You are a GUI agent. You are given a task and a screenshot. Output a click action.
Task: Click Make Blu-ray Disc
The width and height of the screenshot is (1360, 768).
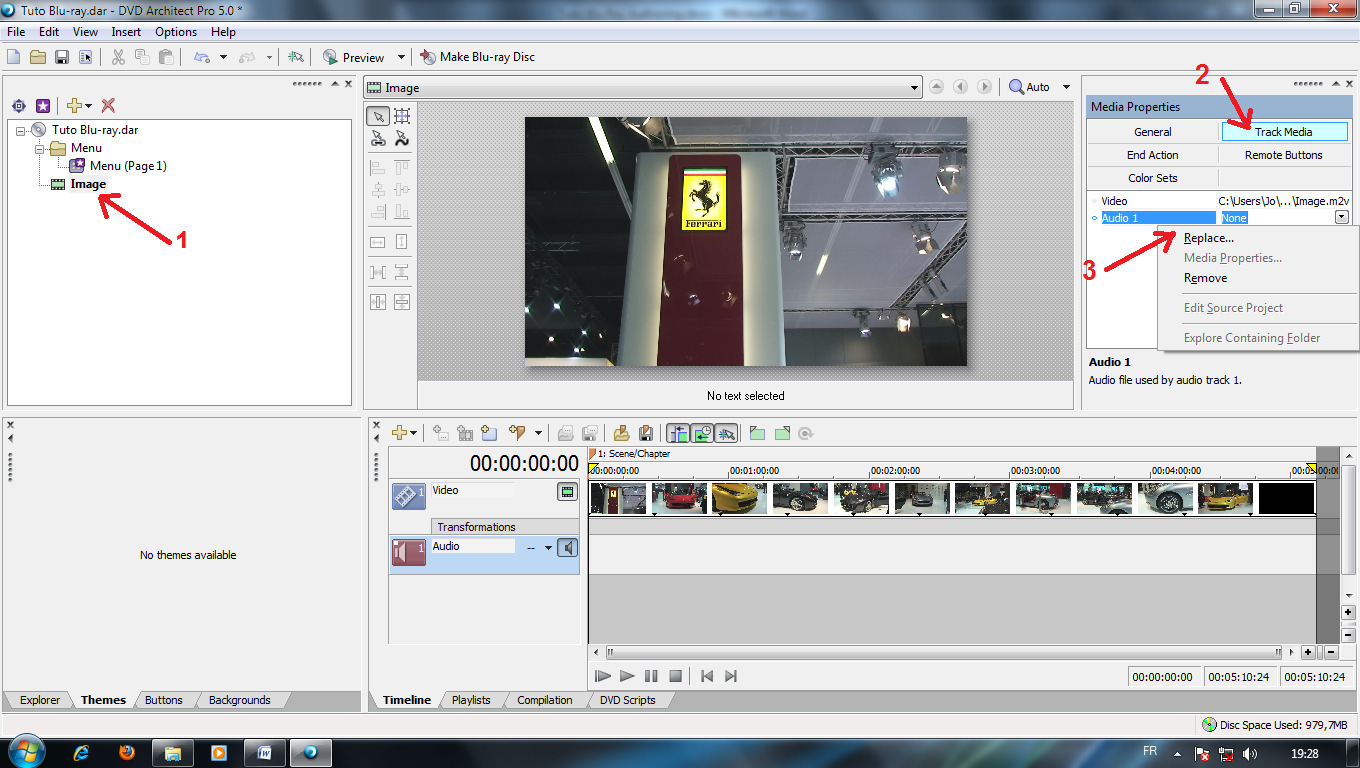[478, 57]
